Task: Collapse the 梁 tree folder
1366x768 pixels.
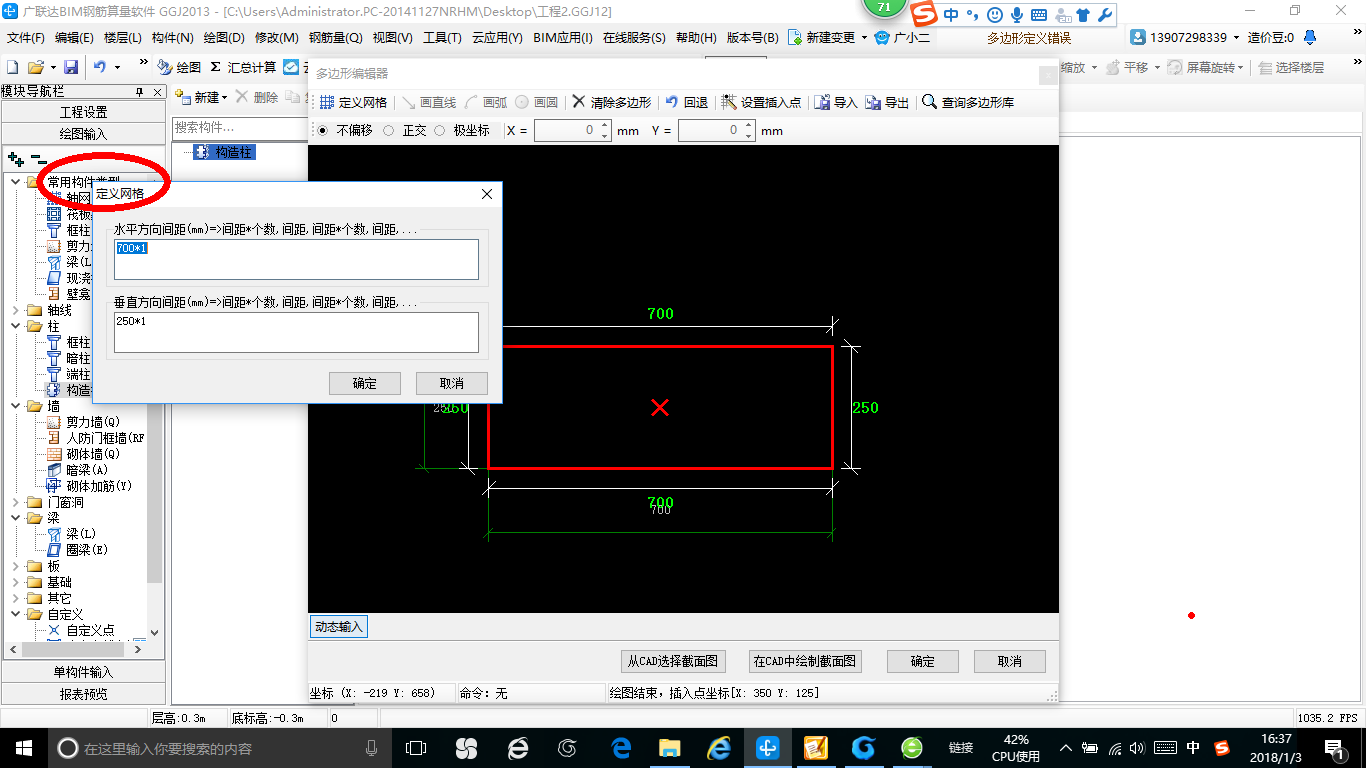Action: 16,518
